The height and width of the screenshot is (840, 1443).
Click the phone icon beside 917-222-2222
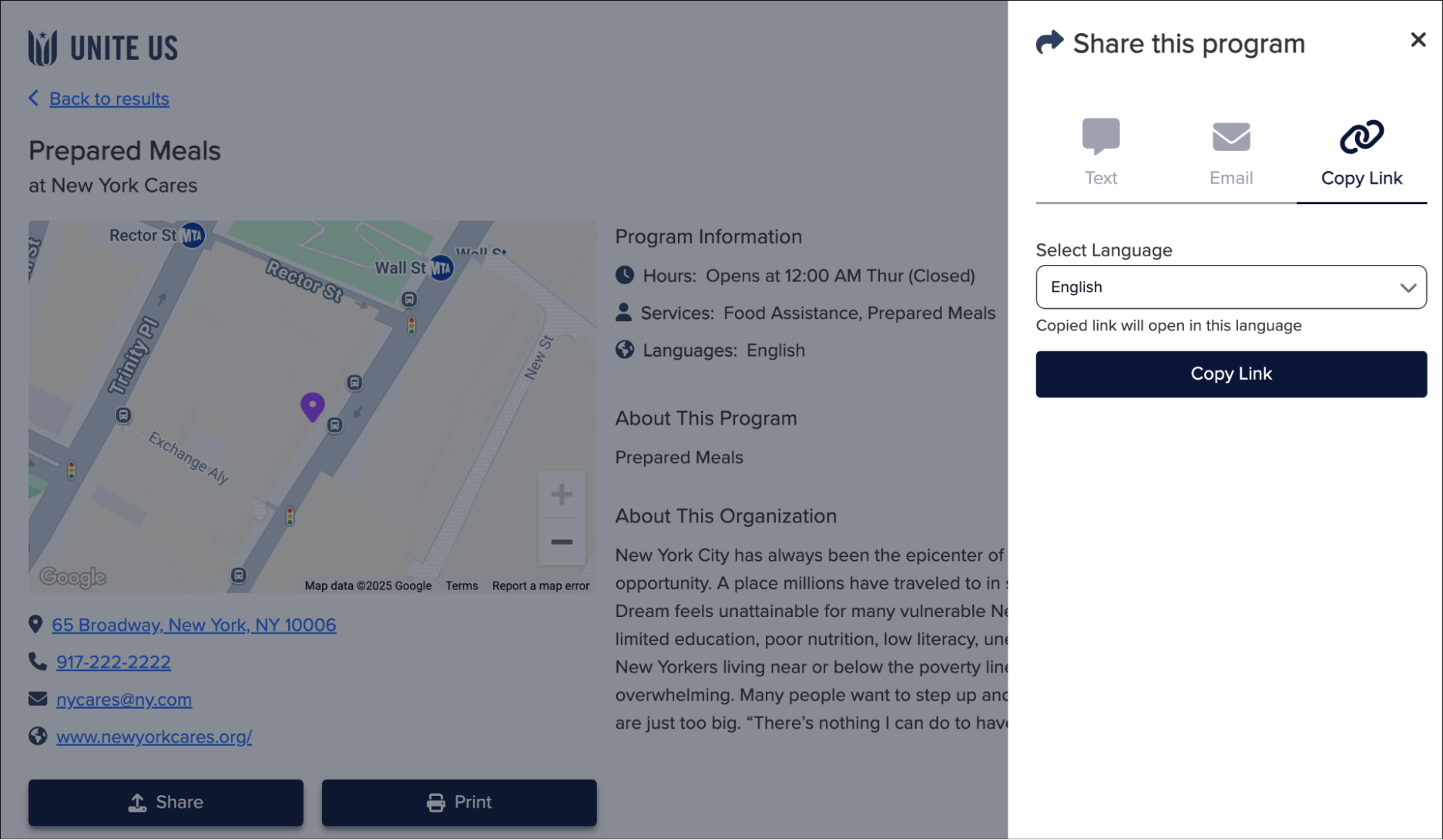[x=36, y=661]
